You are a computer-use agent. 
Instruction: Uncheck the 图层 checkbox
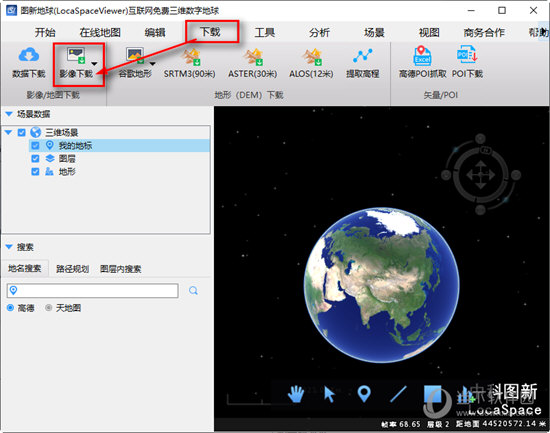pos(35,158)
